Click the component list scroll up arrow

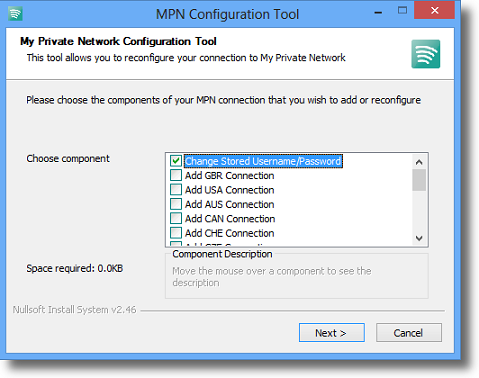point(419,162)
